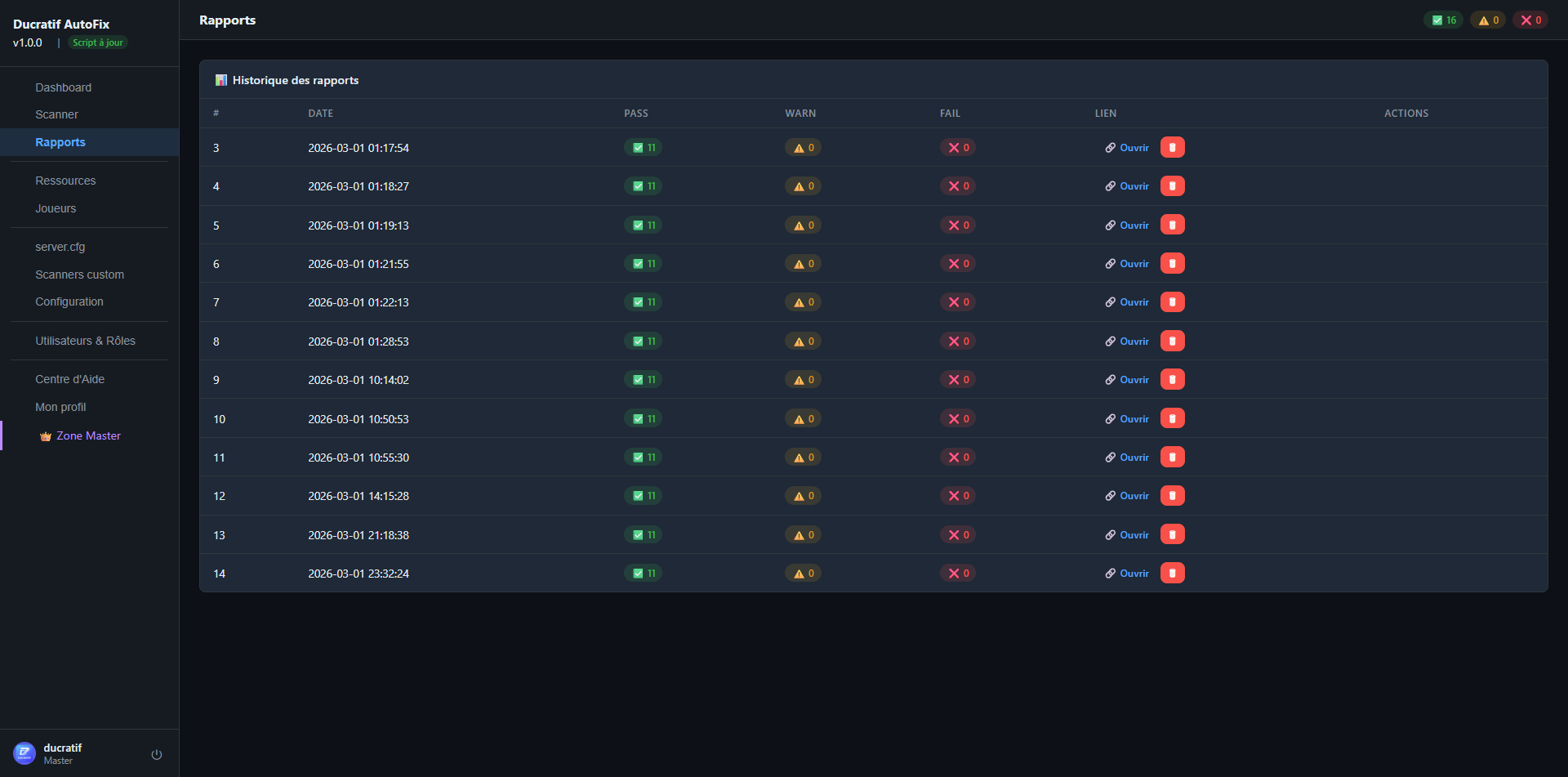
Task: Open the server.cfg editor
Action: tap(60, 247)
